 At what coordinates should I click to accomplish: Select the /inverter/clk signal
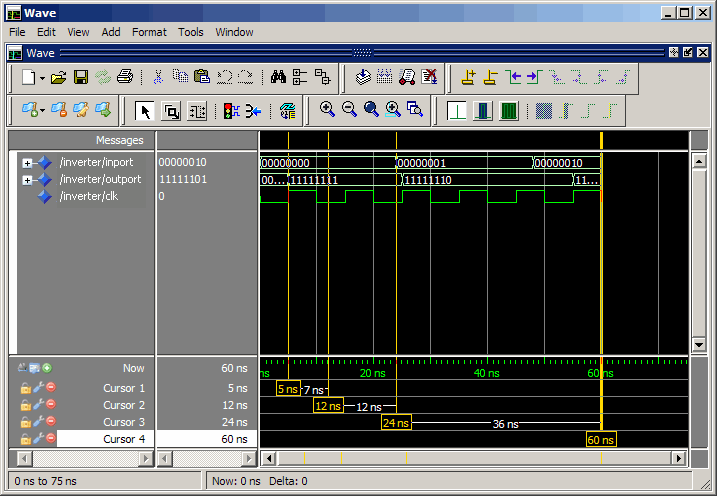(x=89, y=196)
